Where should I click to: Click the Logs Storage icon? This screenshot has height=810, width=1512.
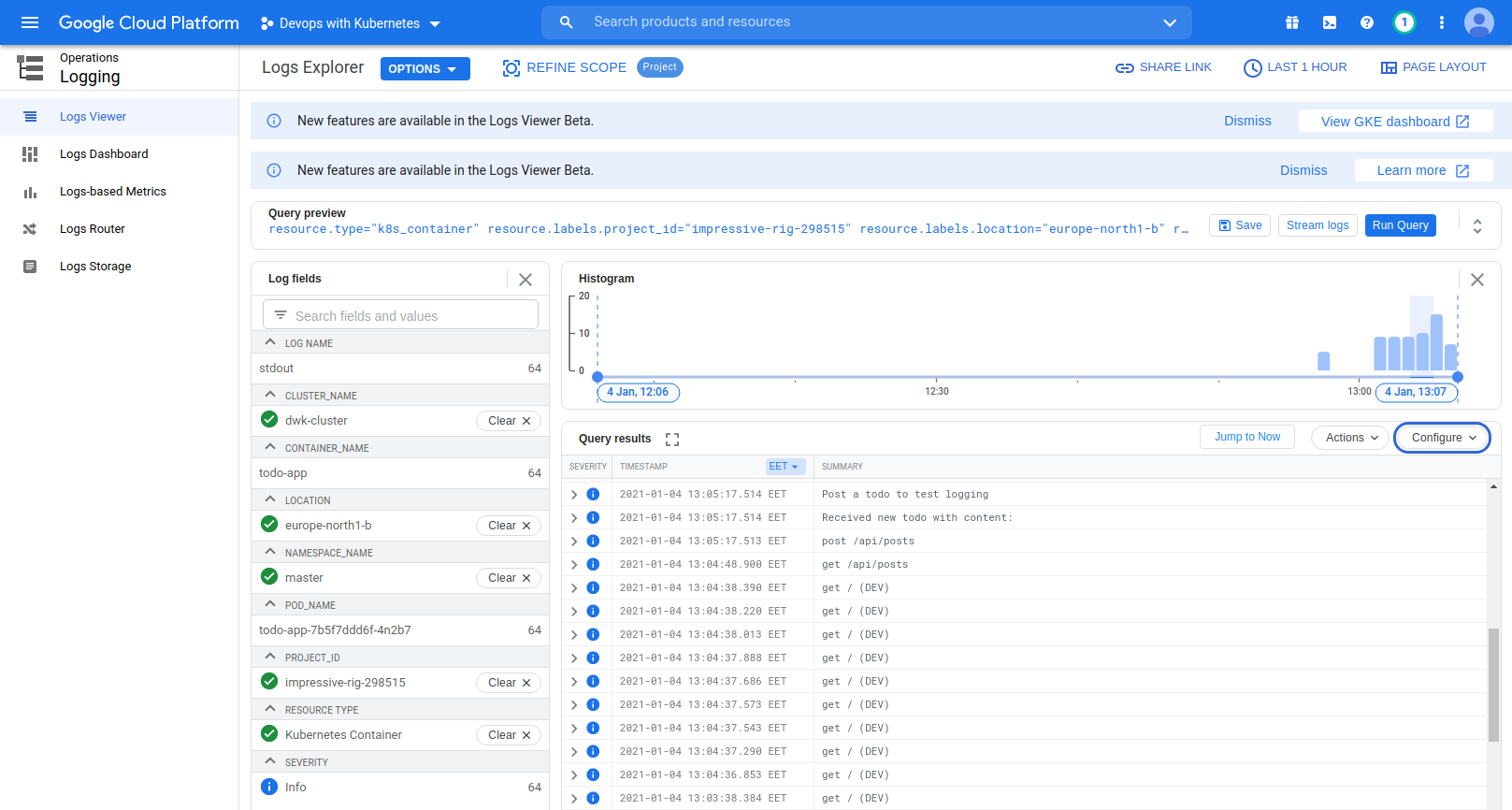(30, 267)
